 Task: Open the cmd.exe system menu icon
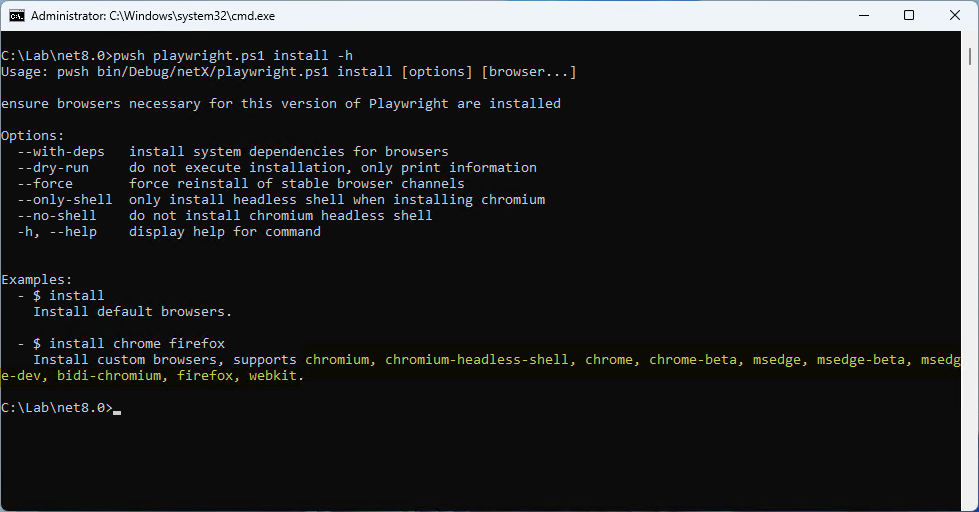[x=17, y=16]
